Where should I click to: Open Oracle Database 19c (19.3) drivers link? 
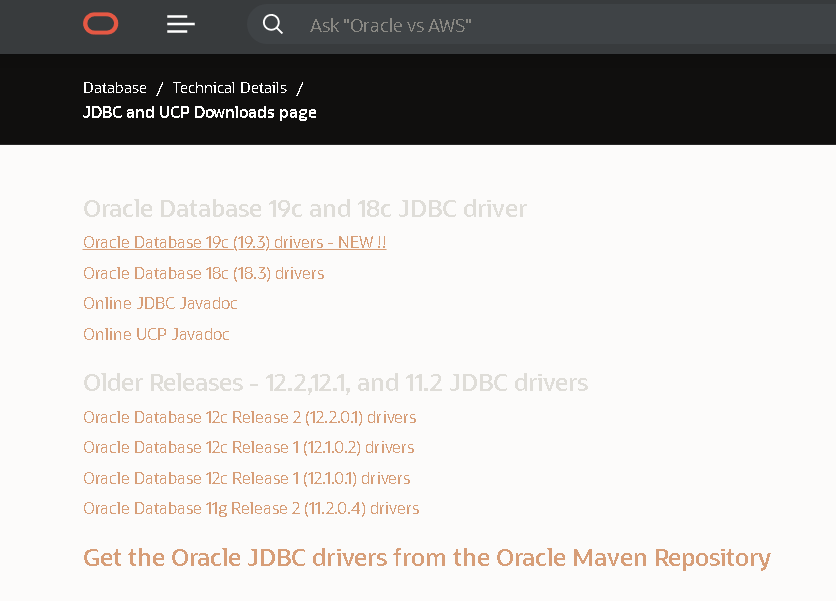point(234,243)
